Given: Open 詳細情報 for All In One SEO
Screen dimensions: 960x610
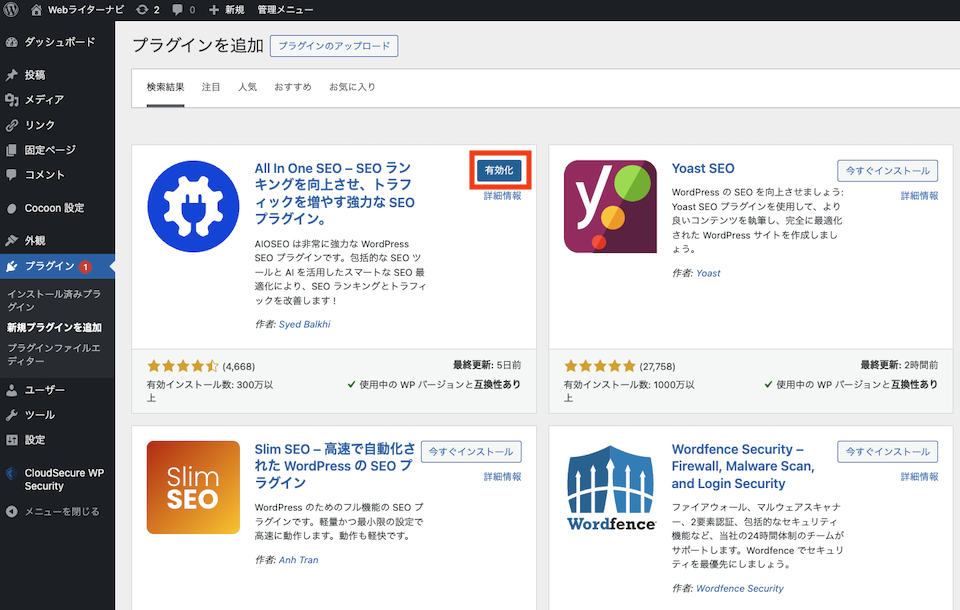Looking at the screenshot, I should (503, 196).
